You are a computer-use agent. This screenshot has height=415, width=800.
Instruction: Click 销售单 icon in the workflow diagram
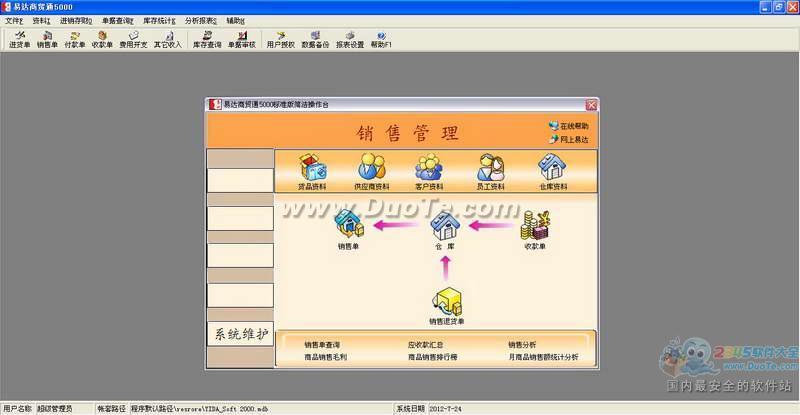[348, 229]
